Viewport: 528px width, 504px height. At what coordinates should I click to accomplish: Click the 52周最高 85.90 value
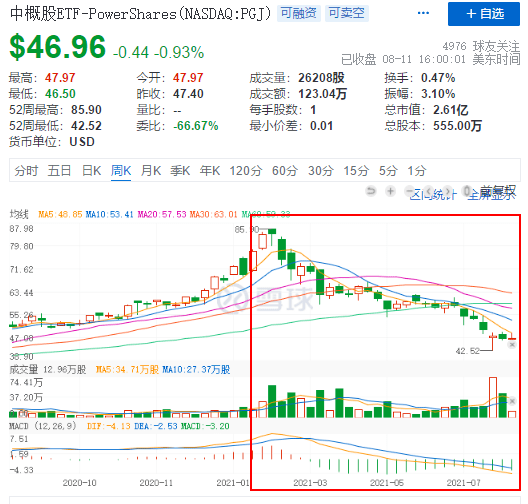pyautogui.click(x=86, y=110)
